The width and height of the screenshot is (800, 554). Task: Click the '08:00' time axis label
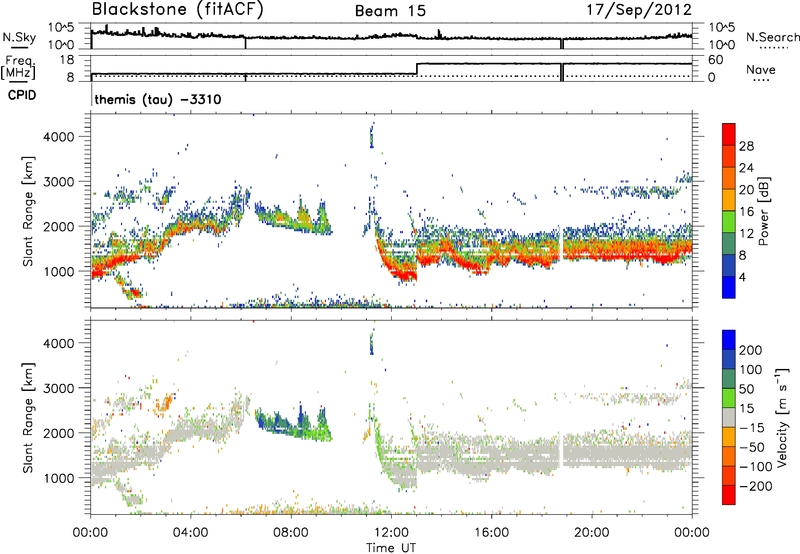[x=291, y=532]
